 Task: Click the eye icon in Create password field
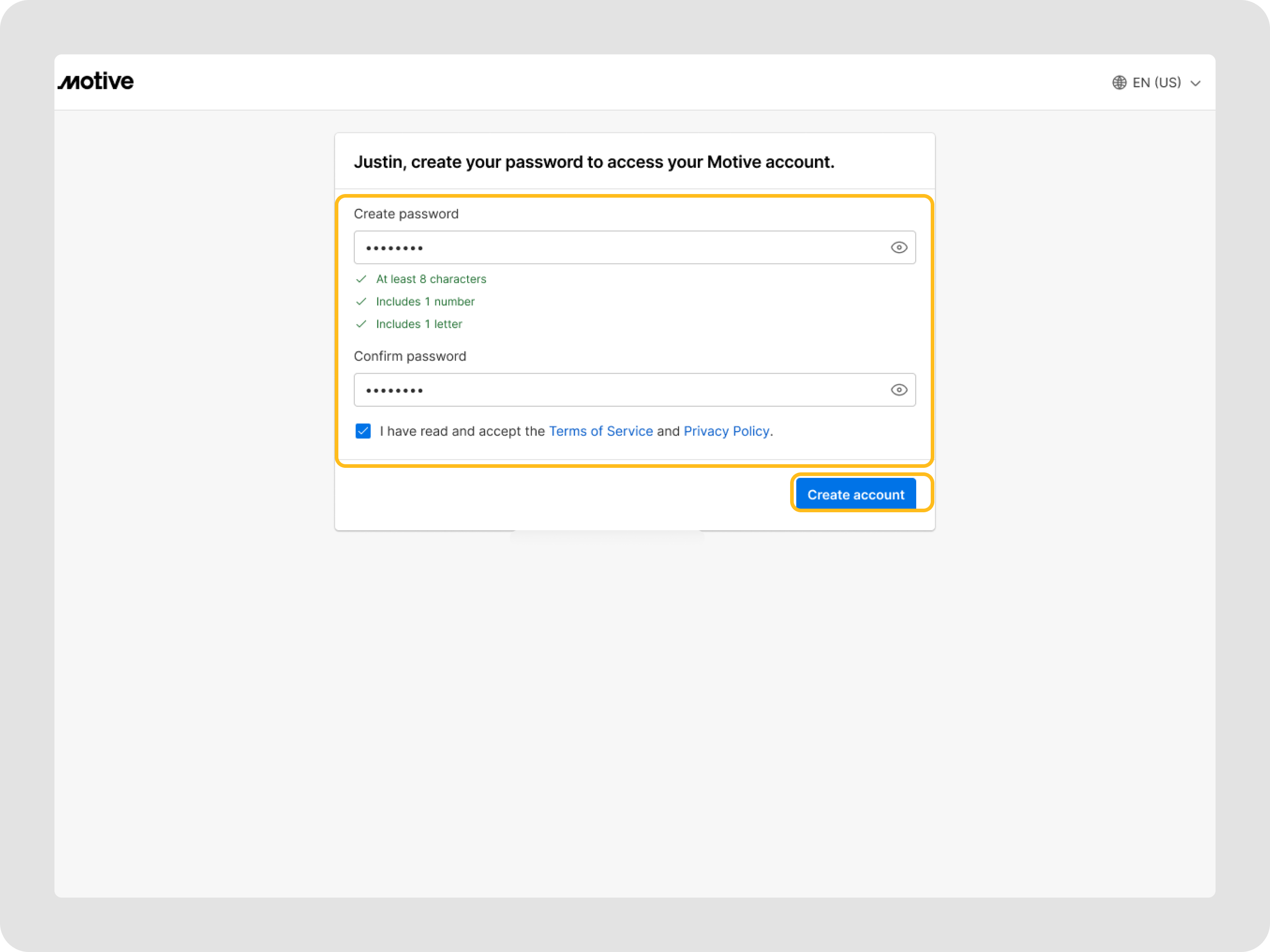tap(899, 248)
